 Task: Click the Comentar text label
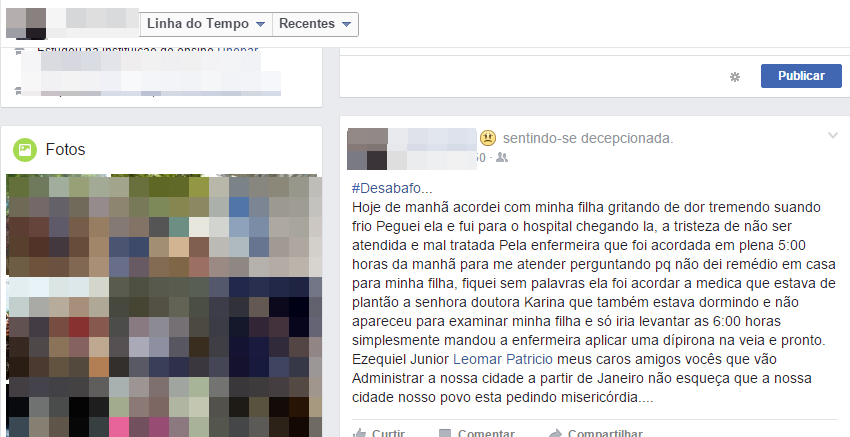click(486, 433)
